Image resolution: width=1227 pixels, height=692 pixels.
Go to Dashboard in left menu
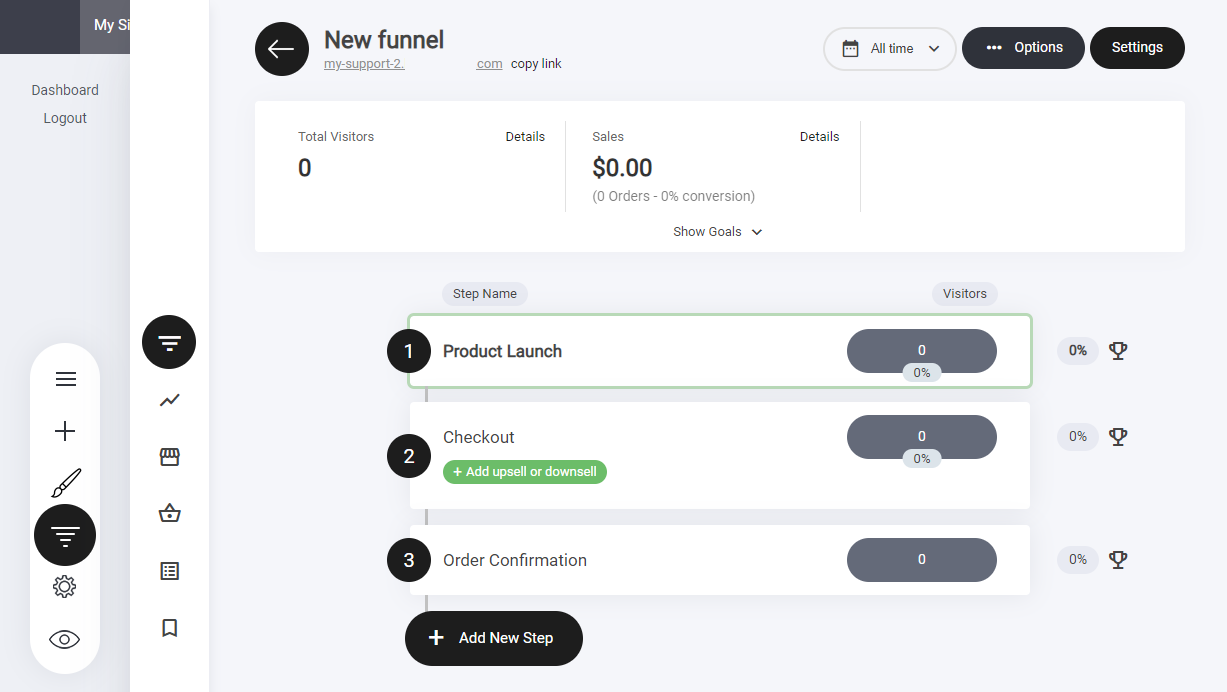(65, 90)
